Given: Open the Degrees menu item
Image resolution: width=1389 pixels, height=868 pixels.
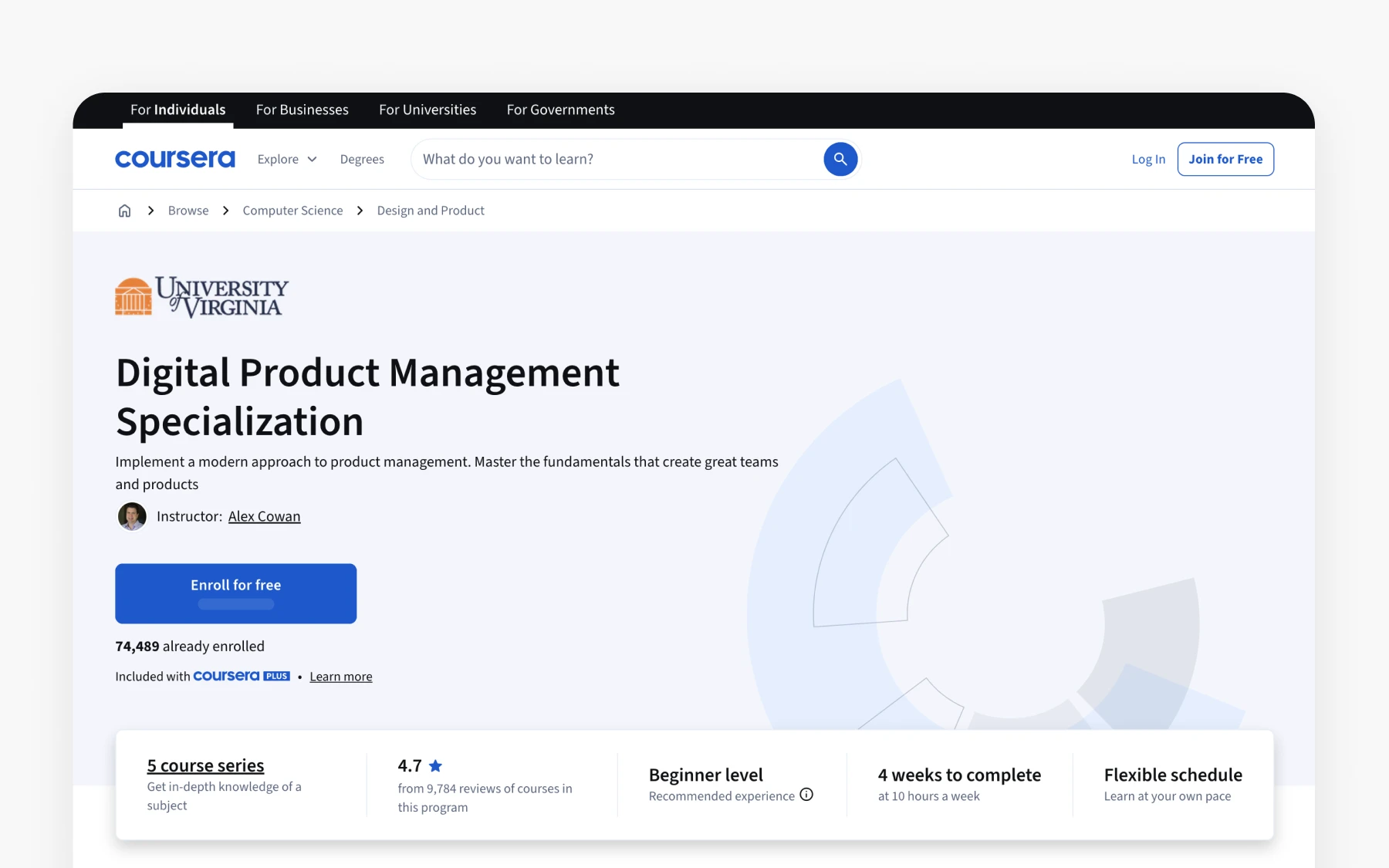Looking at the screenshot, I should tap(362, 159).
